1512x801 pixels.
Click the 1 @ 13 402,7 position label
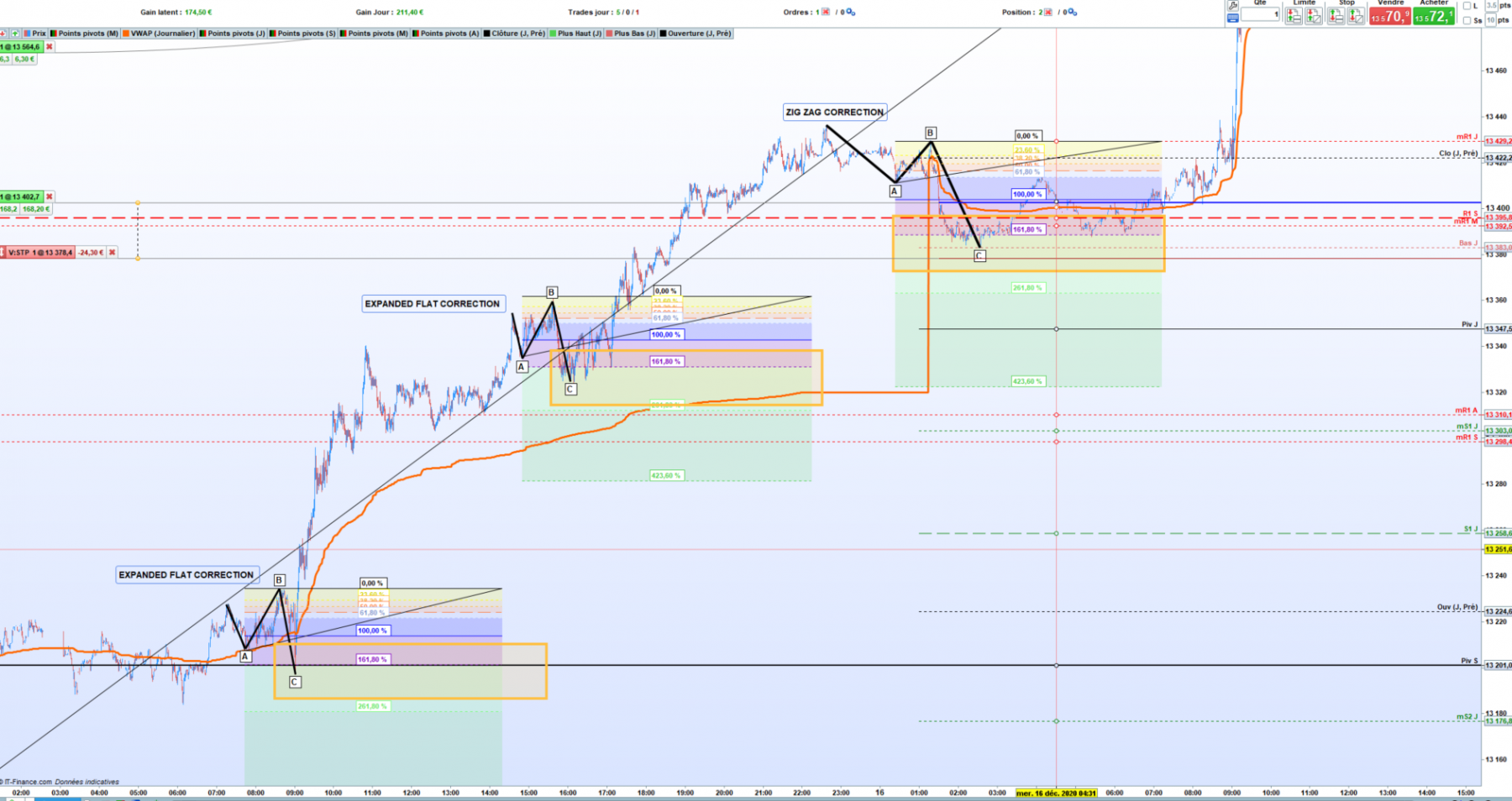point(22,196)
